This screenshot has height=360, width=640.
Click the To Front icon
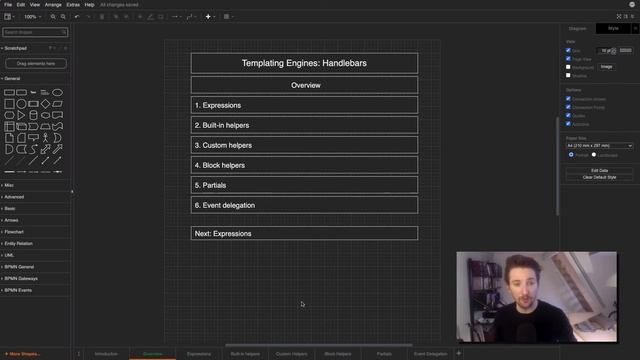point(116,17)
